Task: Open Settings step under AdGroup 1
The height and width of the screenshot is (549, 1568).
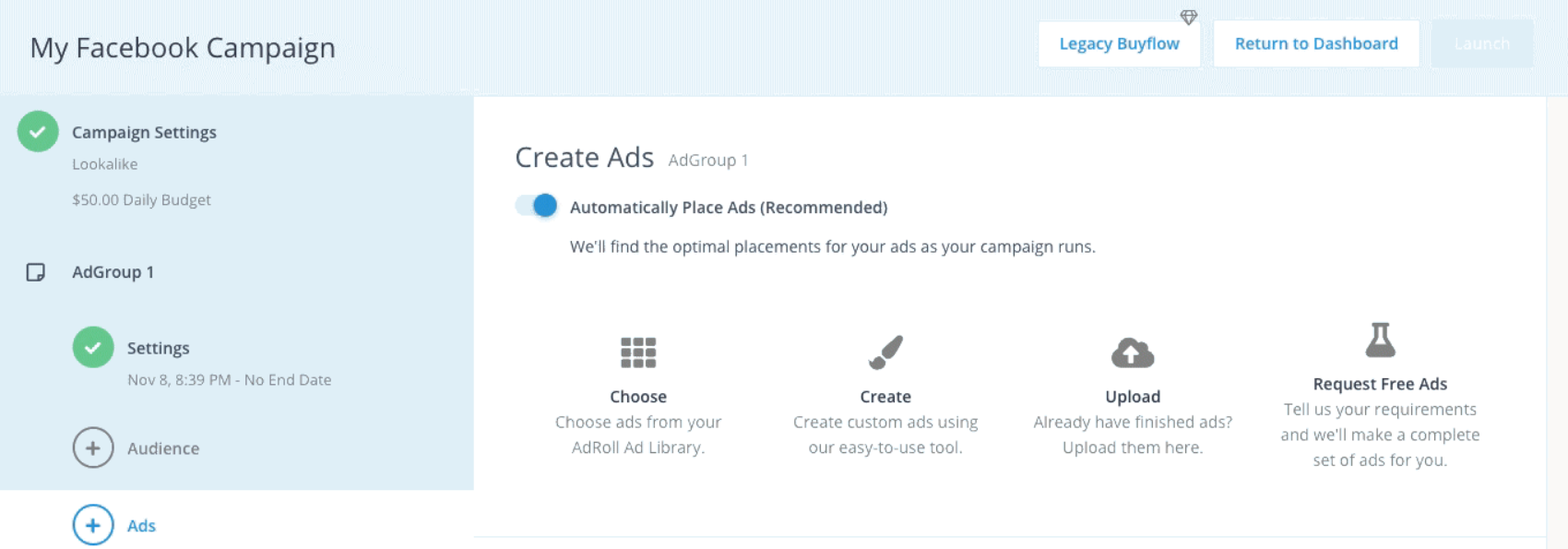Action: click(158, 348)
